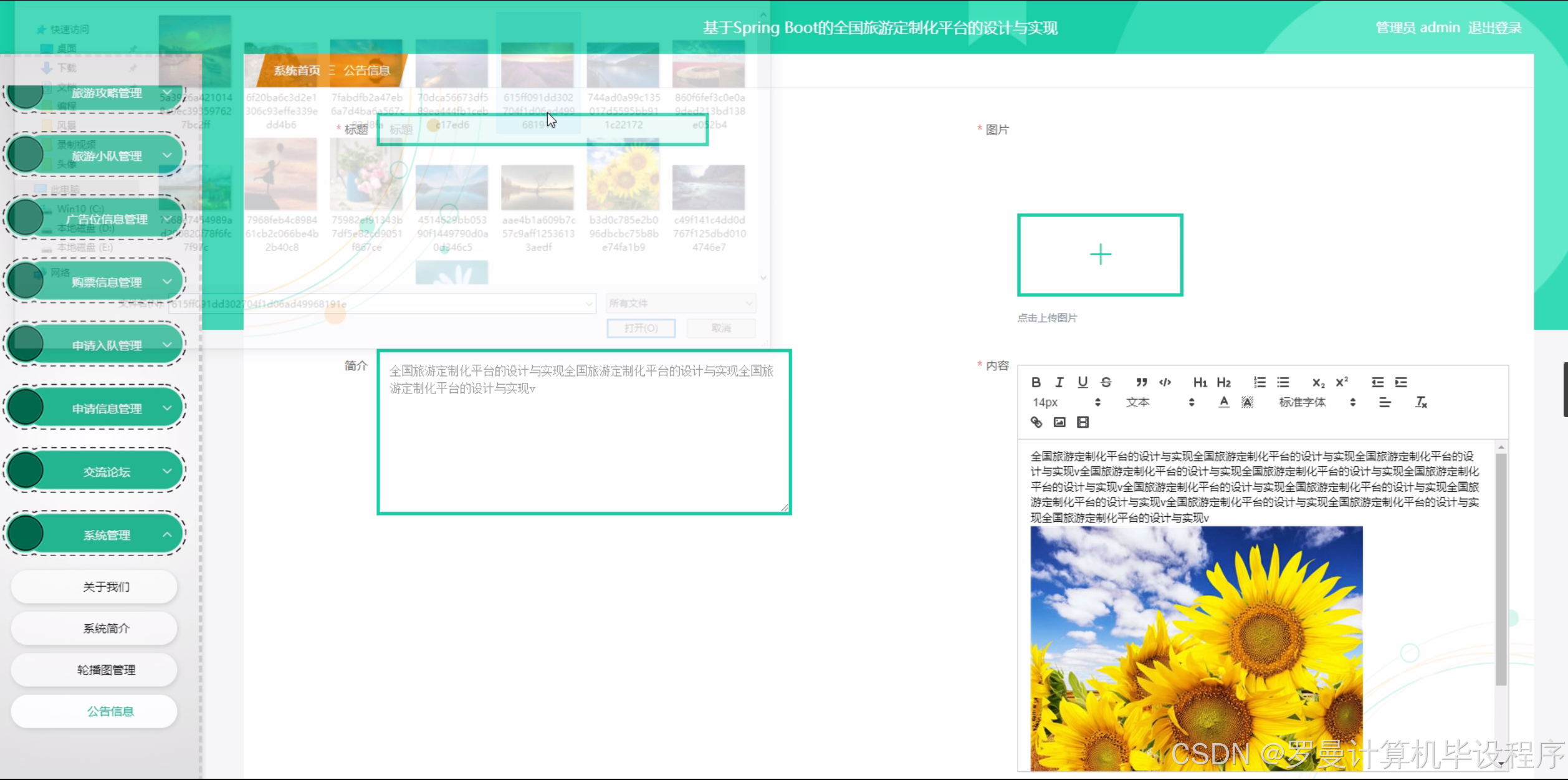Click the 管理员 admin user label
The image size is (1568, 780).
(1417, 27)
